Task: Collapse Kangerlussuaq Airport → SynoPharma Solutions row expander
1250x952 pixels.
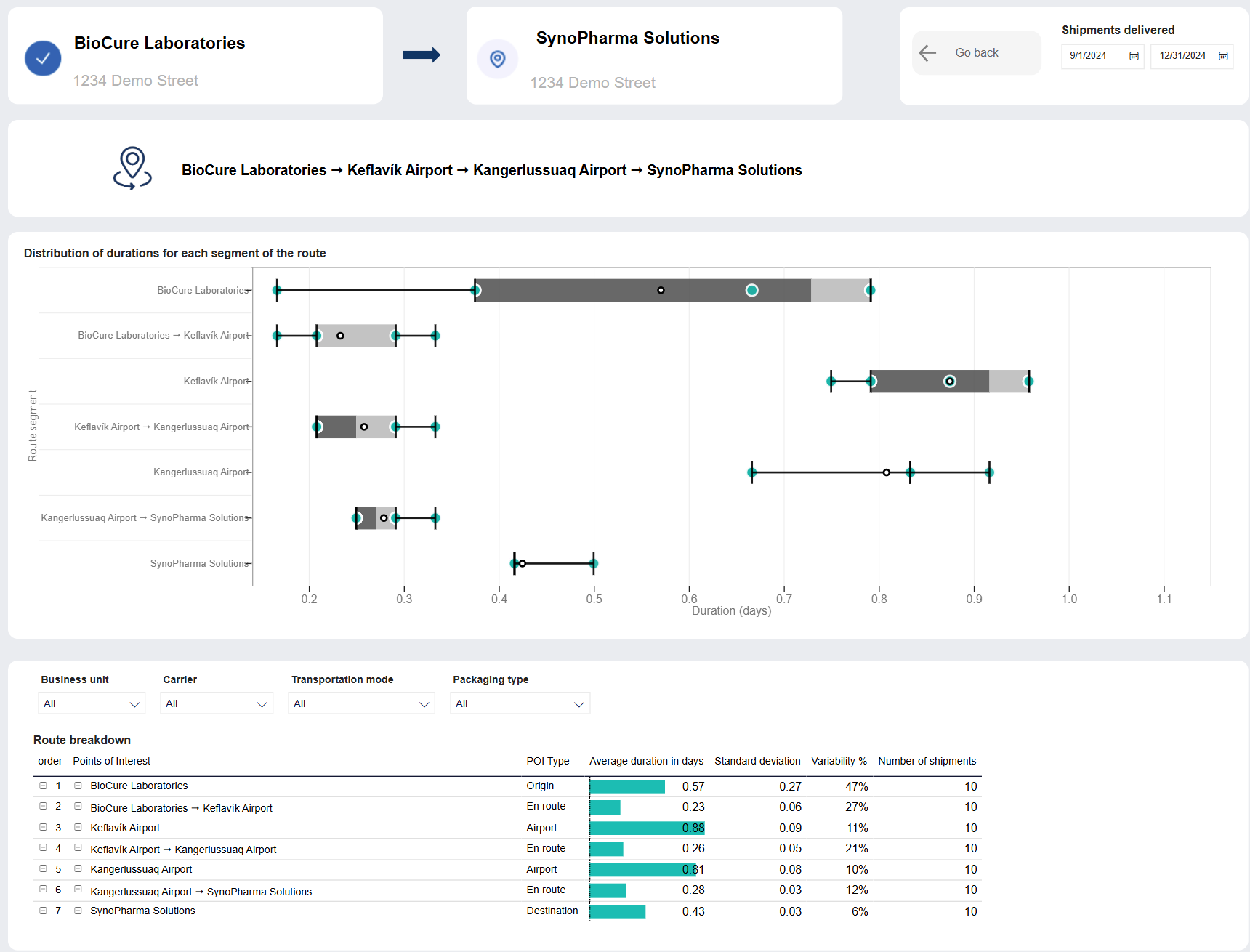Action: (78, 889)
